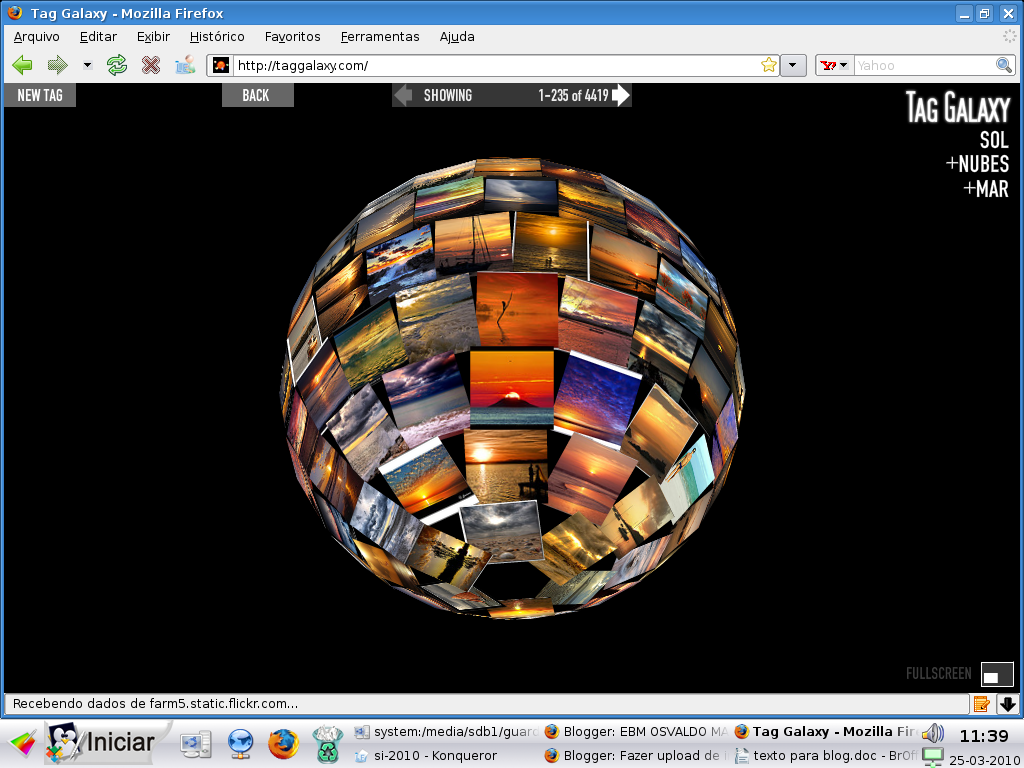Screen dimensions: 1024x768
Task: Open the network globe taskbar icon
Action: pyautogui.click(x=240, y=744)
